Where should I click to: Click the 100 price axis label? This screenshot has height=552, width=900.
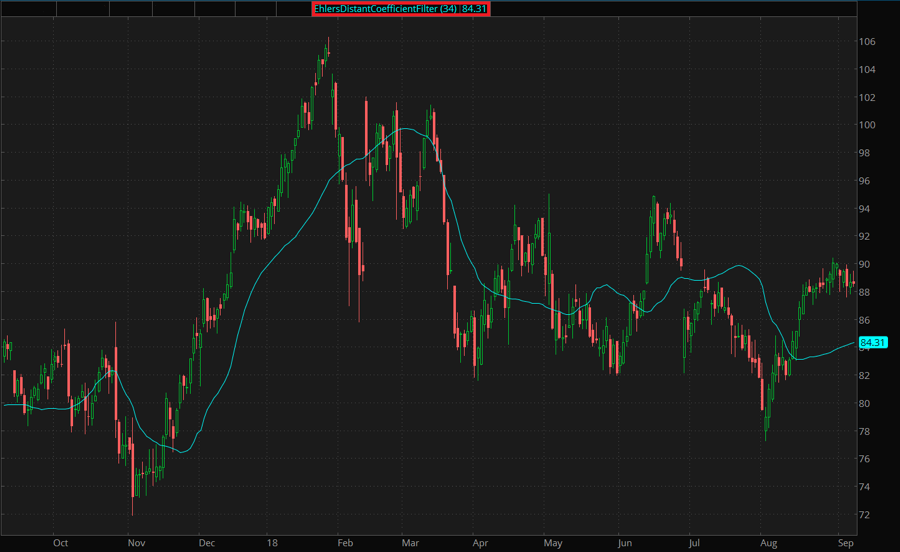pyautogui.click(x=866, y=125)
